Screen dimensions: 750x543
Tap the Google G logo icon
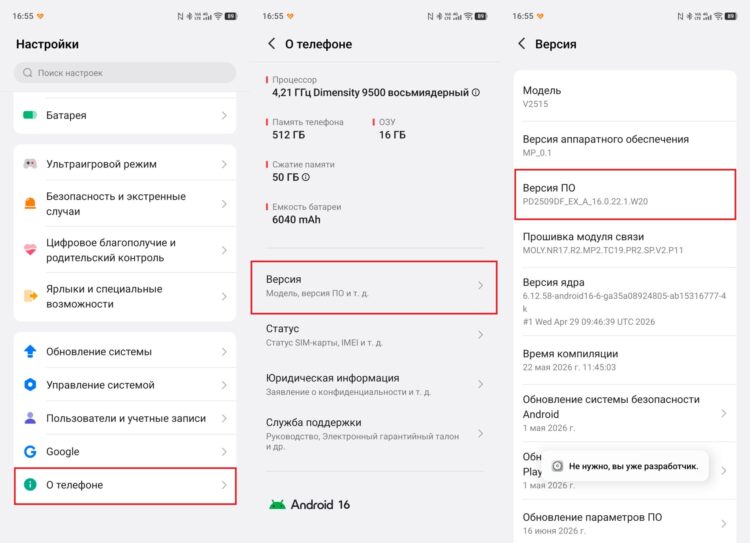pyautogui.click(x=30, y=451)
